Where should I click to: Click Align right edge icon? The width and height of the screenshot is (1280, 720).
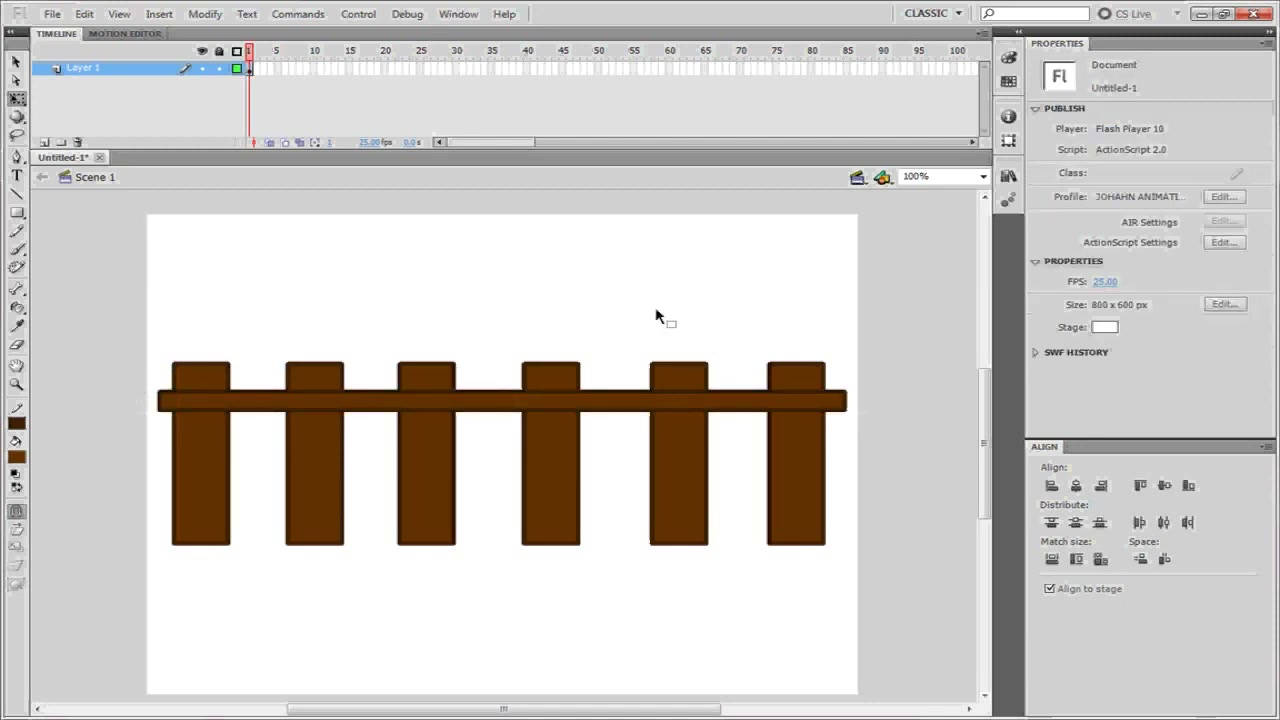(1101, 486)
